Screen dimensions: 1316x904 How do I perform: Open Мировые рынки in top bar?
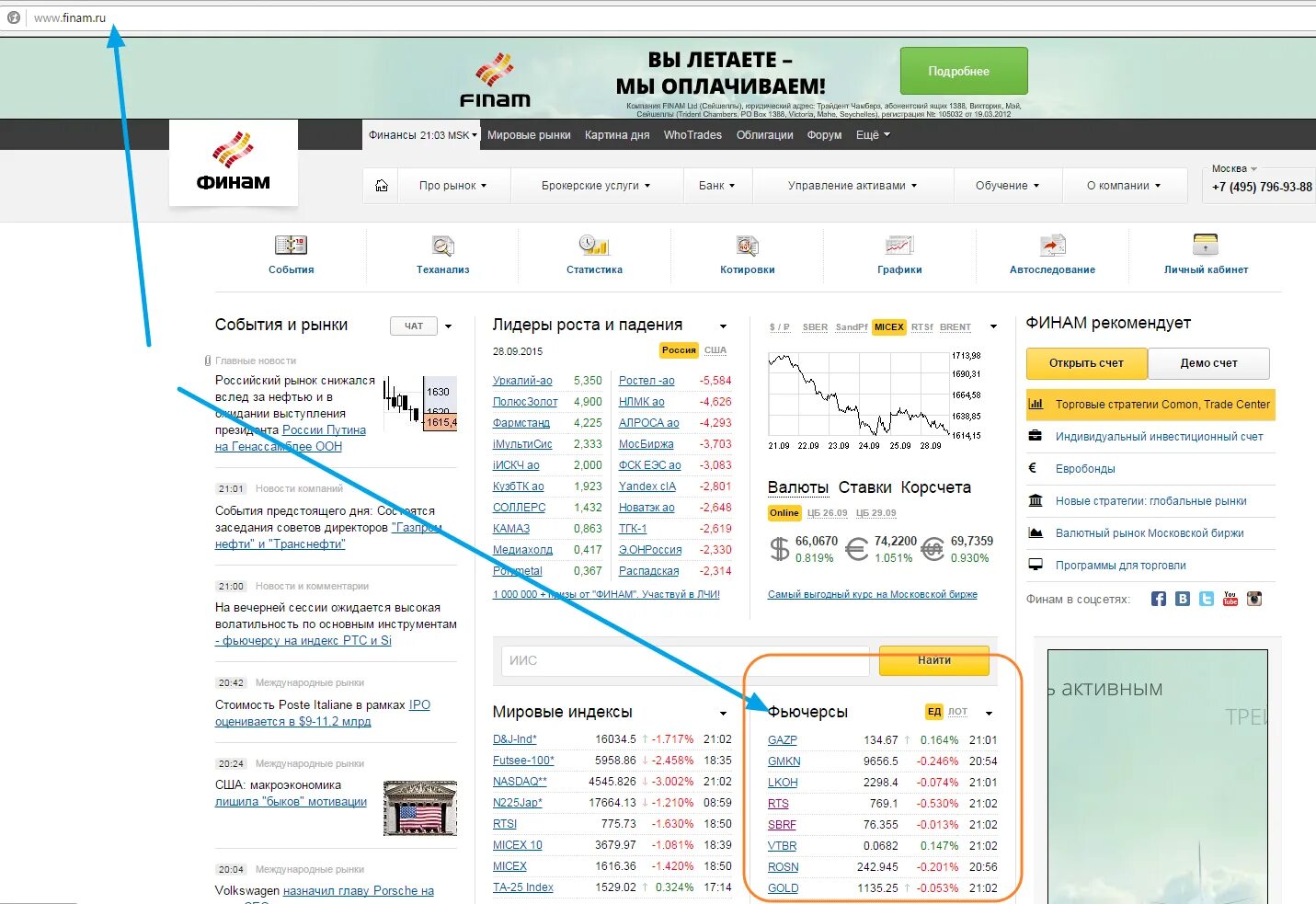tap(529, 135)
